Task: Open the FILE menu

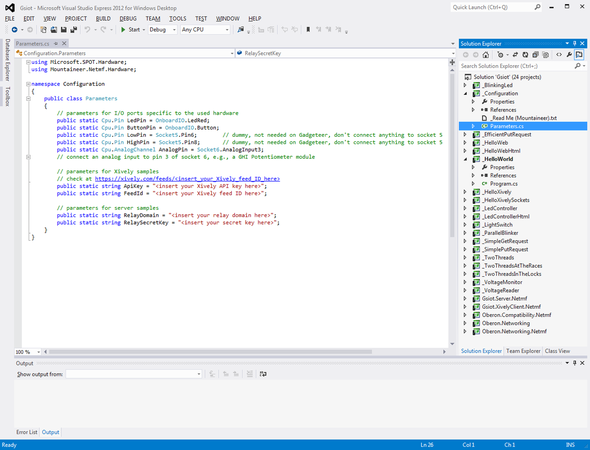Action: coord(10,18)
